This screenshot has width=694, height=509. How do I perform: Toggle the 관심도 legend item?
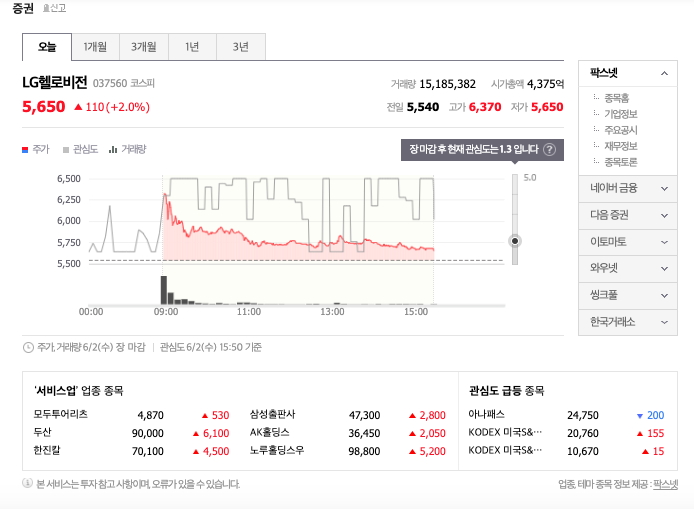80,150
